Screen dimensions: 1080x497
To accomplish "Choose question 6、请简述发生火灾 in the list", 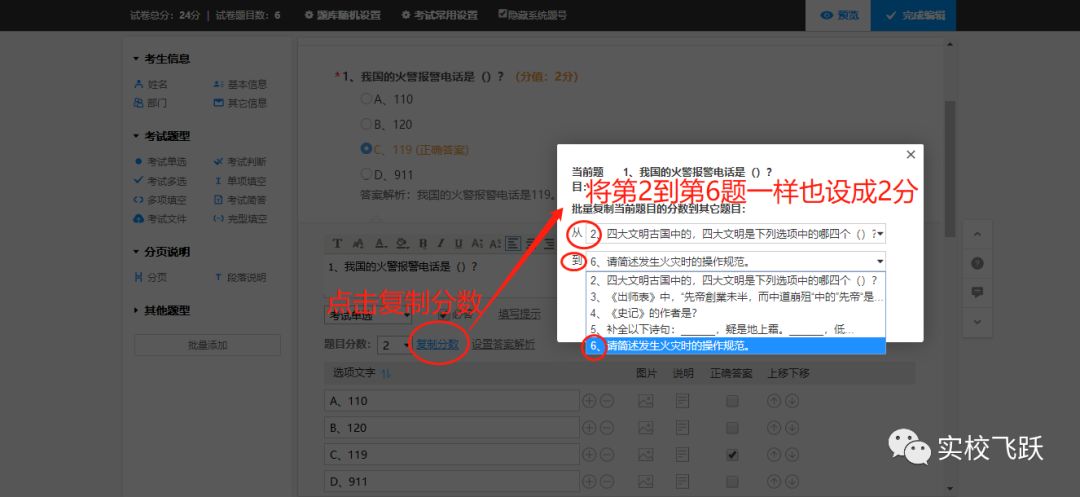I will point(736,346).
